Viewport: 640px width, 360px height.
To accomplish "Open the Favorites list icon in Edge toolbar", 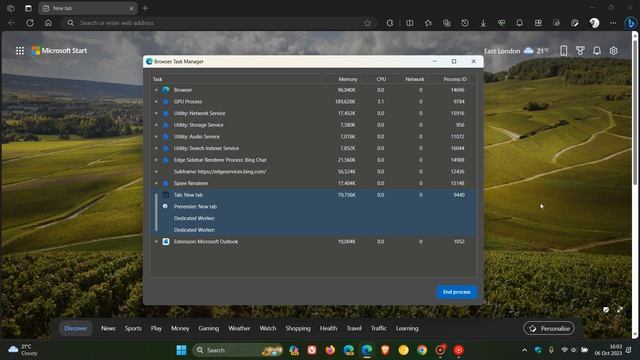I will coord(428,23).
